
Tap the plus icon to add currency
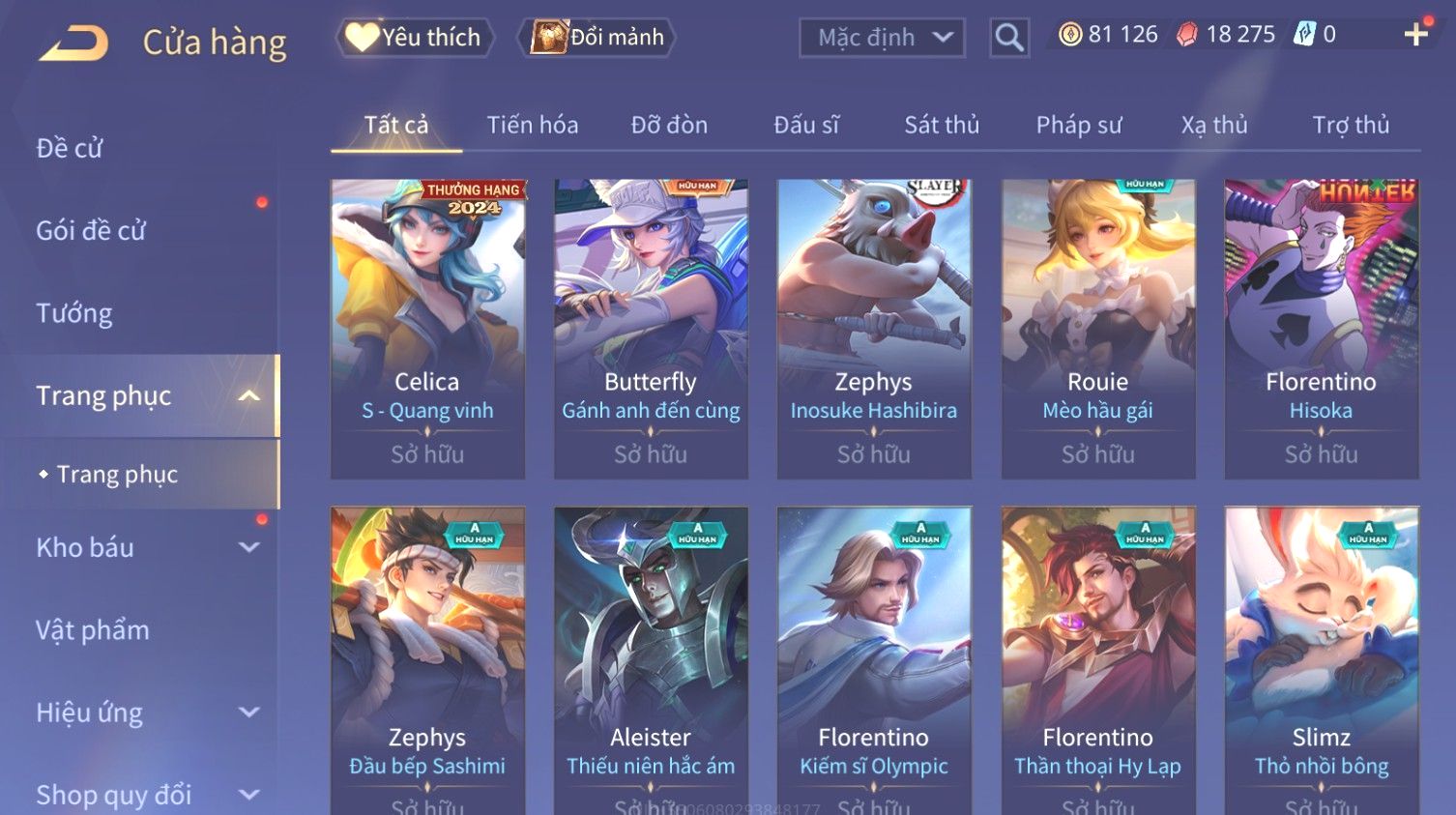tap(1416, 35)
